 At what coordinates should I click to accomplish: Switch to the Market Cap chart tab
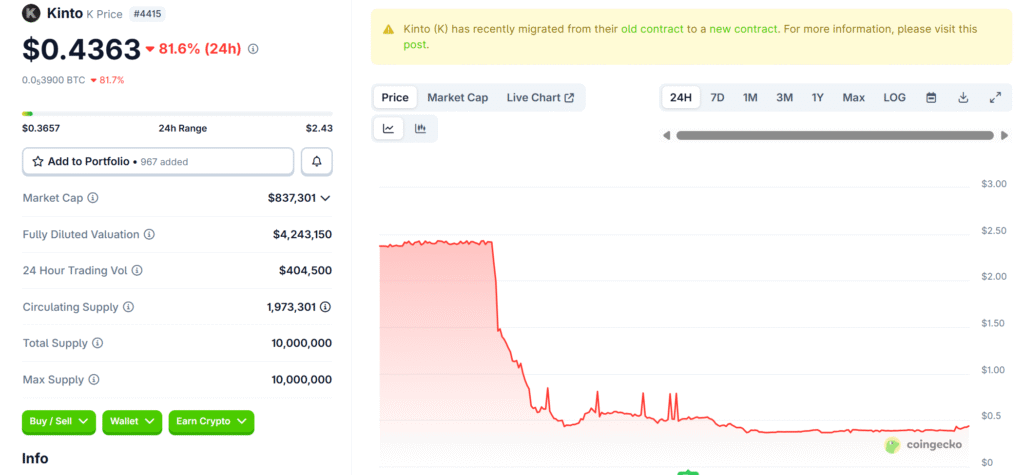(x=457, y=97)
